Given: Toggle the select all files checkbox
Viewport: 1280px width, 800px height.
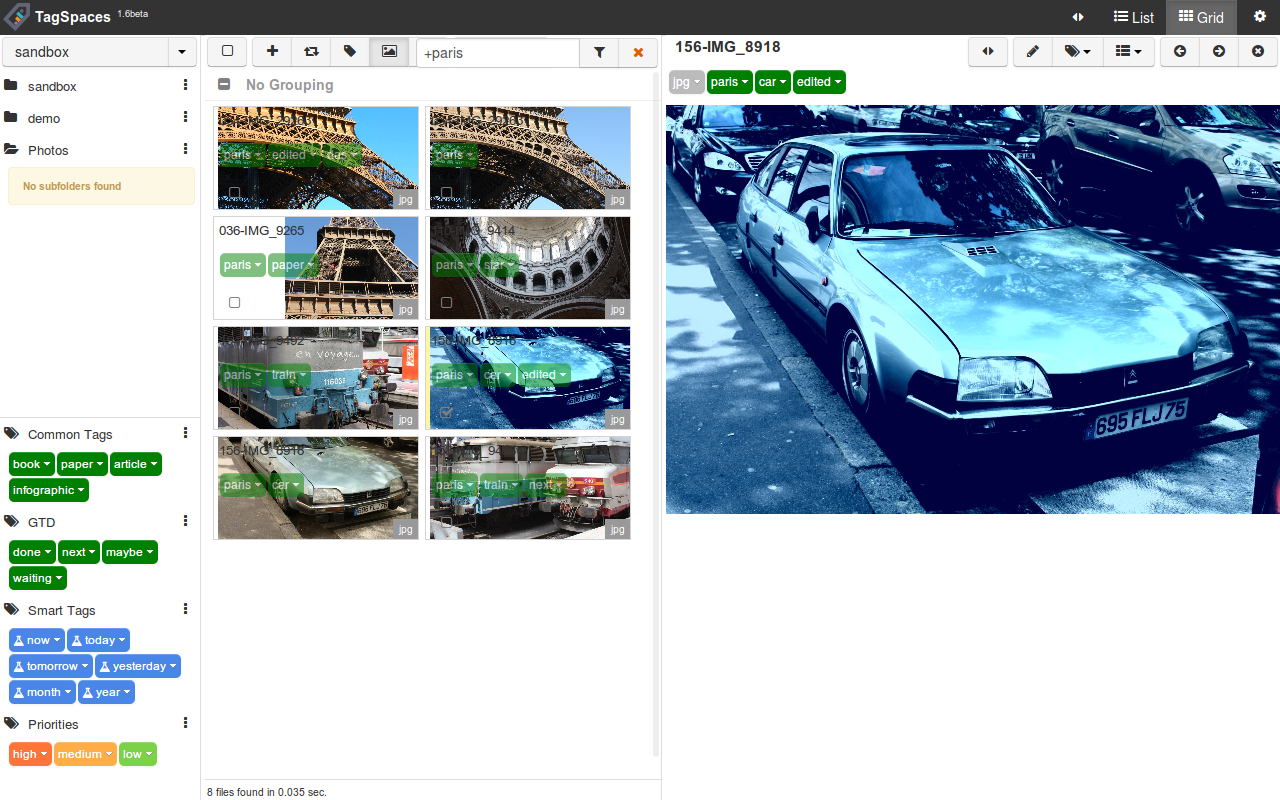Looking at the screenshot, I should [x=227, y=52].
